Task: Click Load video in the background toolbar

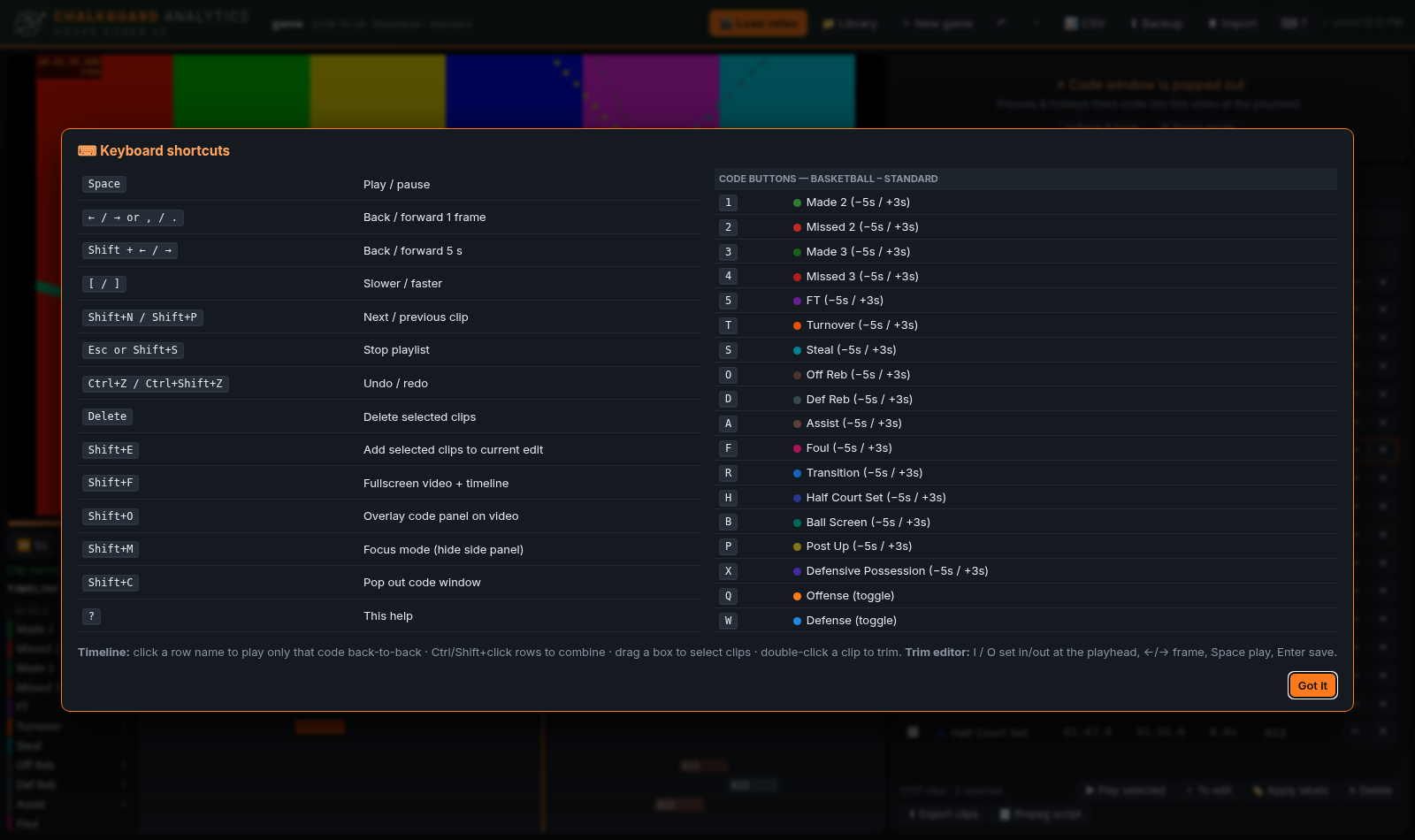Action: tap(758, 24)
